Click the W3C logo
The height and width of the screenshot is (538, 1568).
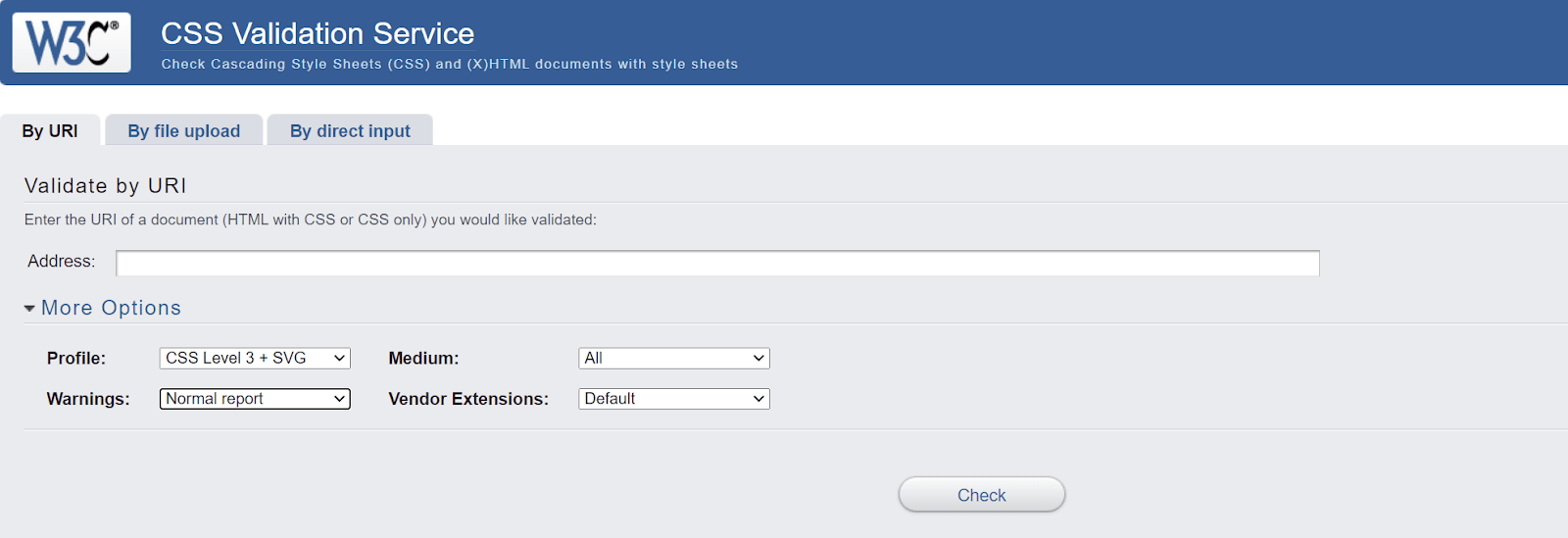click(x=72, y=42)
